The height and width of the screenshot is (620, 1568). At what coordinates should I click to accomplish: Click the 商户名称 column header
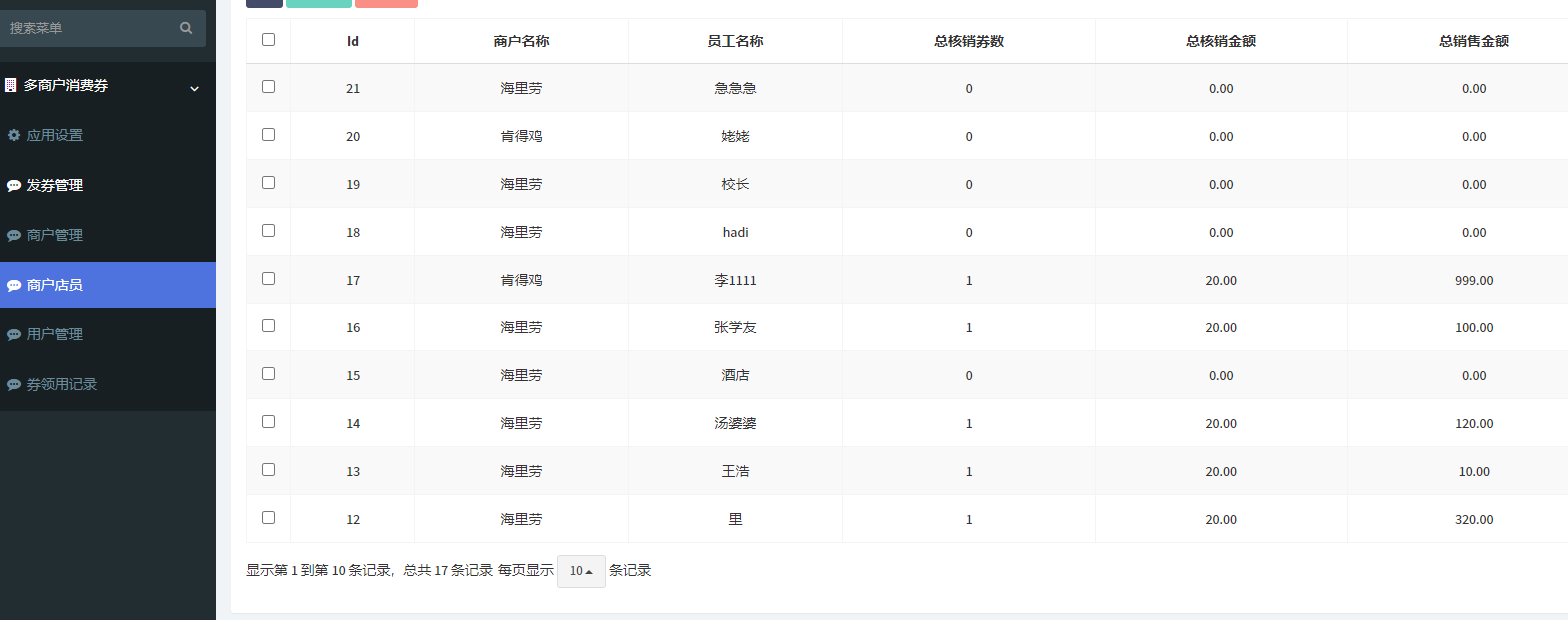coord(521,41)
